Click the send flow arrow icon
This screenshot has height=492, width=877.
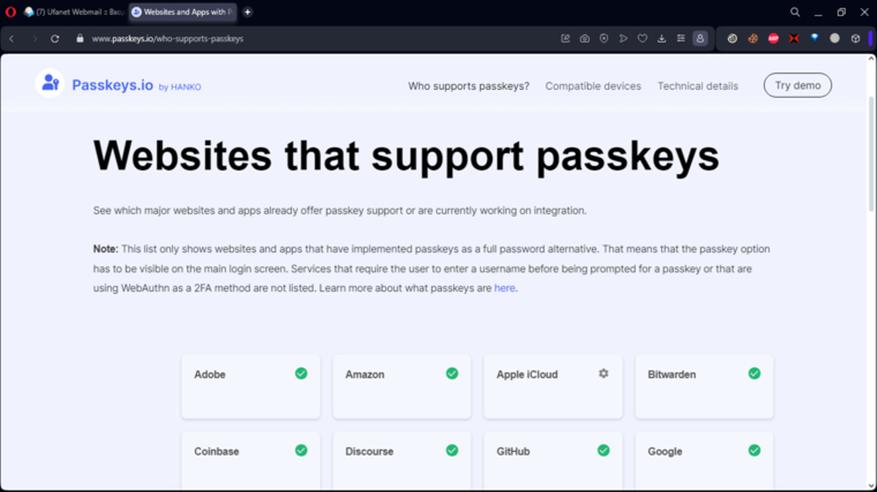(623, 39)
